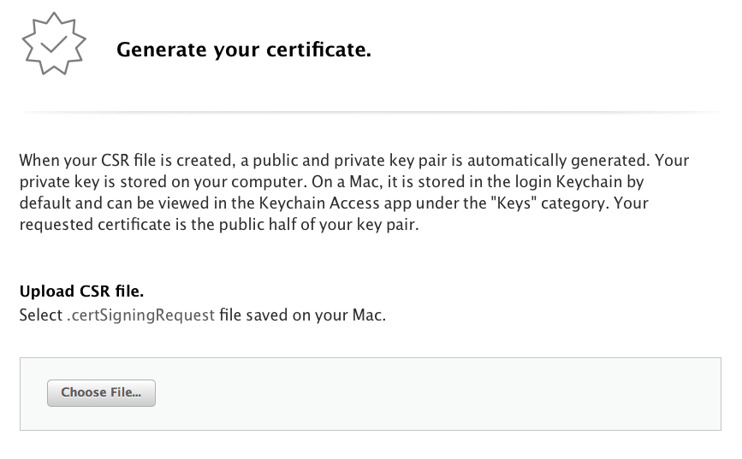
Task: Click the Choose File... button
Action: pos(101,393)
